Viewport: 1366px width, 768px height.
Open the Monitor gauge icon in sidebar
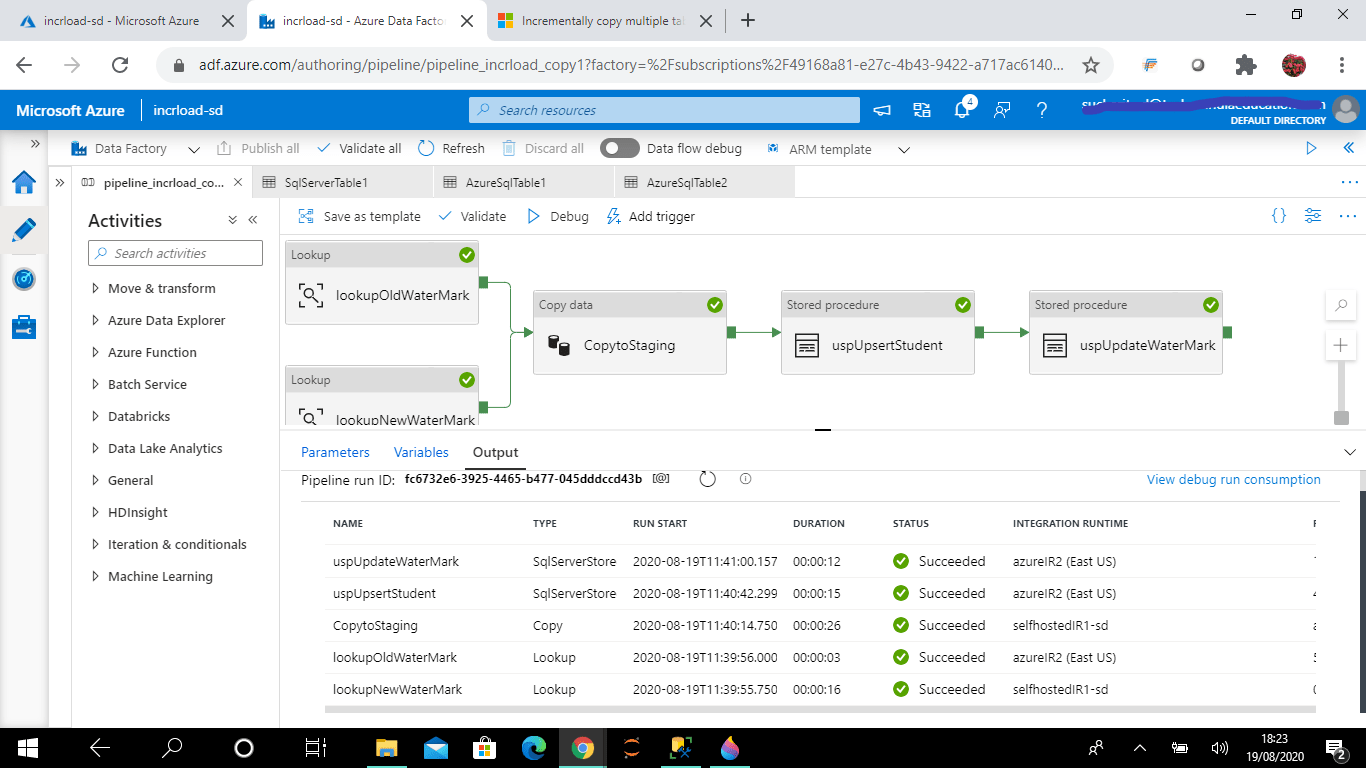click(x=24, y=279)
